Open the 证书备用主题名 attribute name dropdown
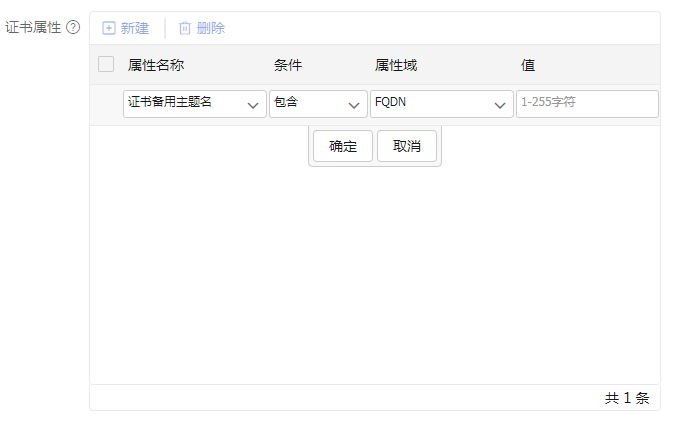 click(195, 104)
